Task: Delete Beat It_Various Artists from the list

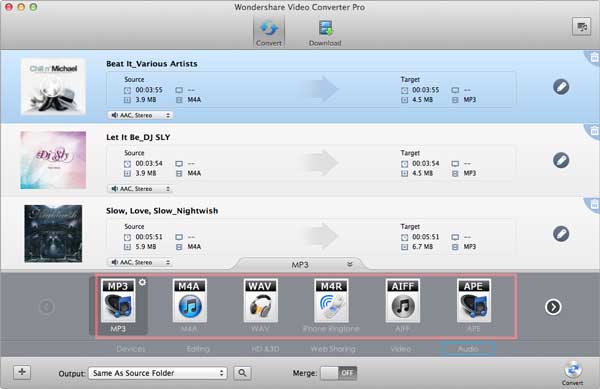Action: tap(594, 57)
